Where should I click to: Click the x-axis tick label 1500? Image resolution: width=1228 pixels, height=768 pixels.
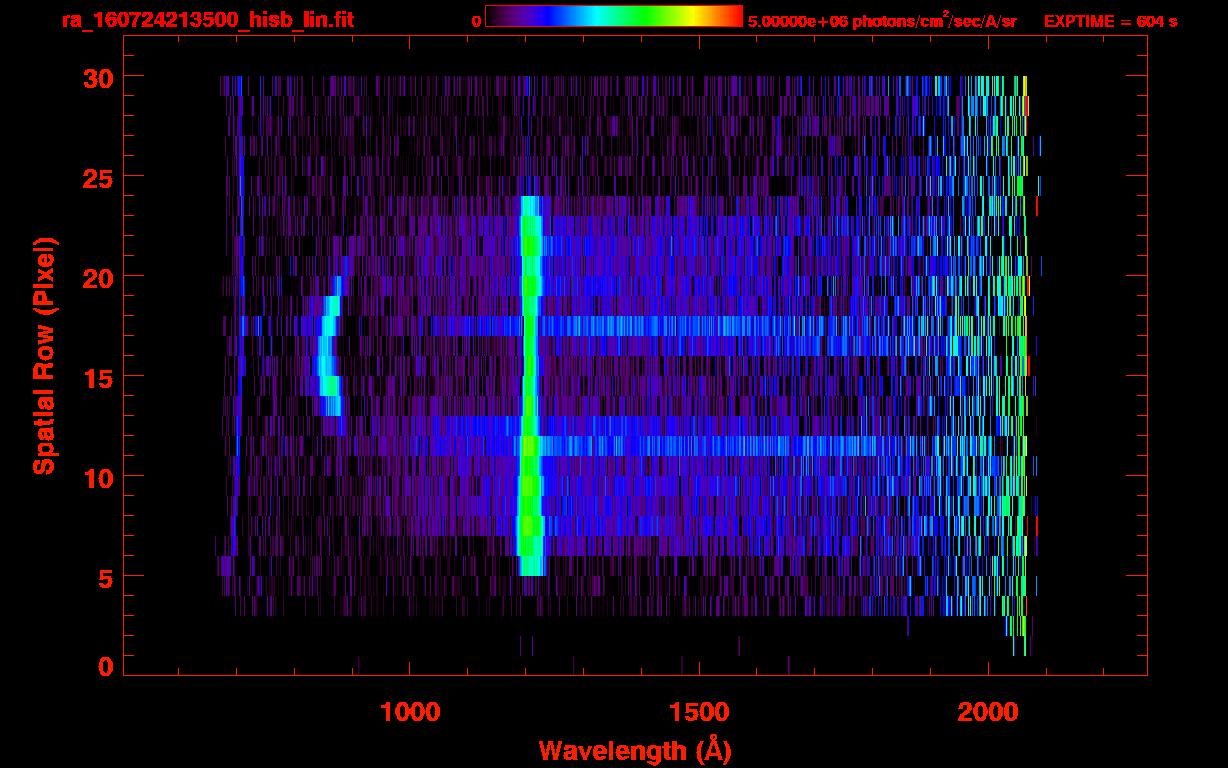pyautogui.click(x=699, y=712)
